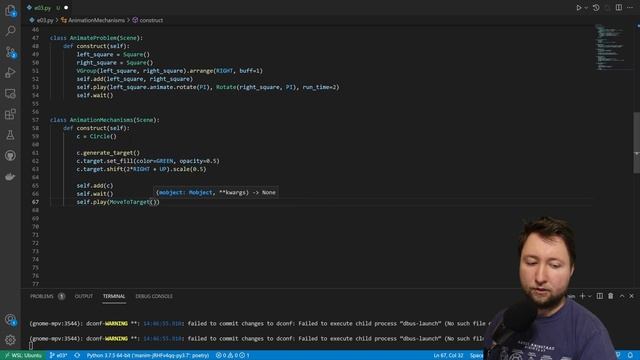Synchronize changes from the status bar icon

point(77,356)
